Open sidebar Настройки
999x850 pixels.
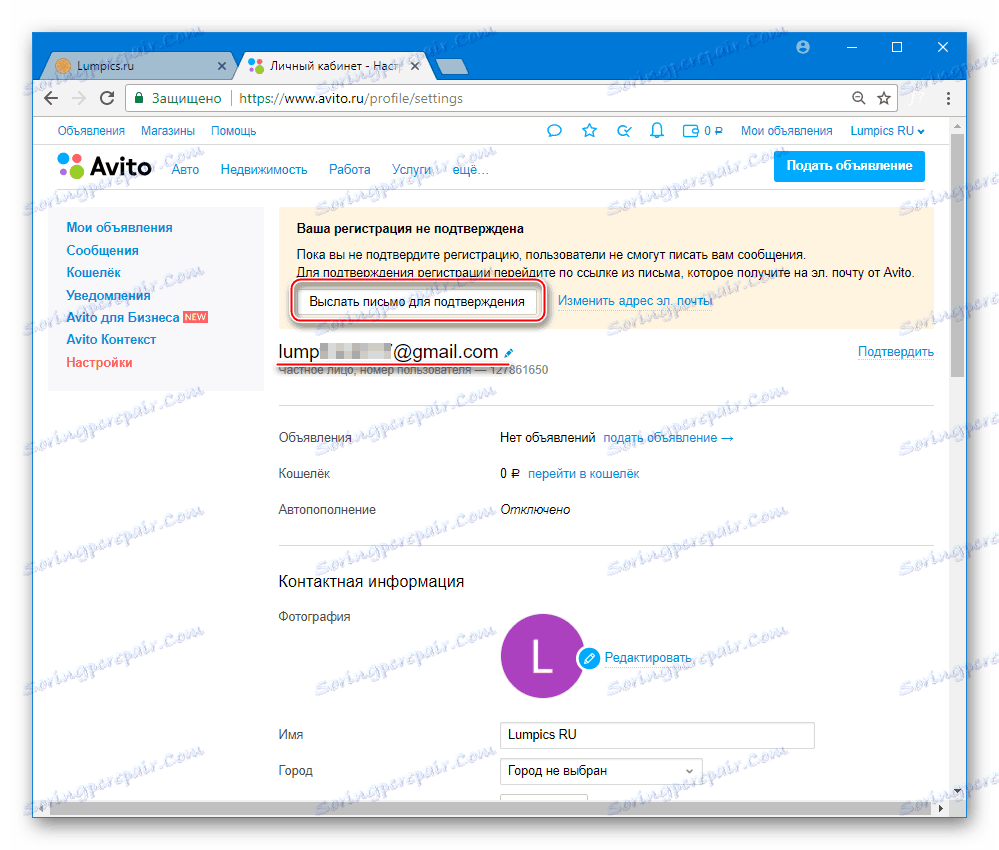99,363
